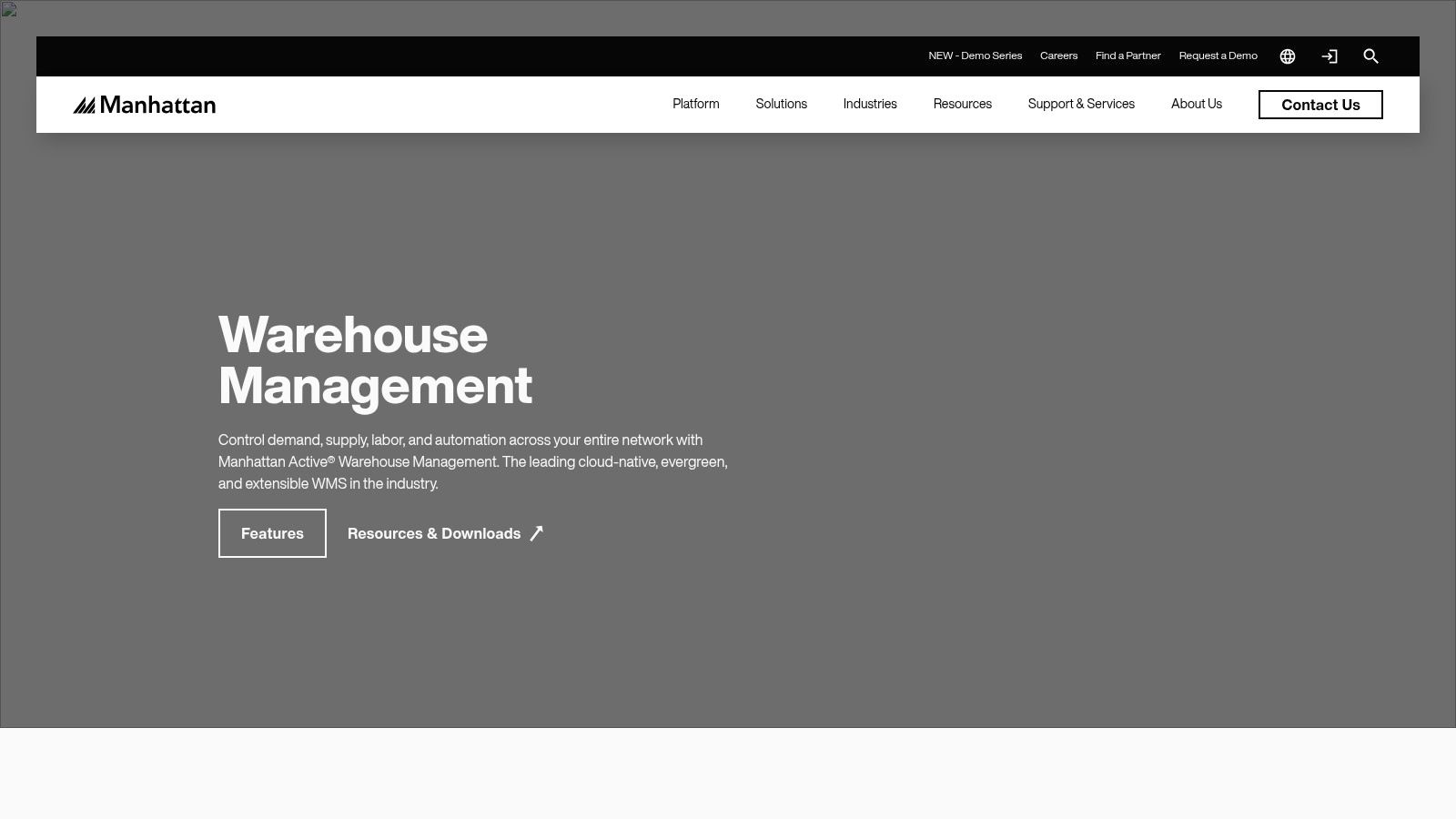Visit the Careers link
1456x819 pixels.
point(1058,56)
